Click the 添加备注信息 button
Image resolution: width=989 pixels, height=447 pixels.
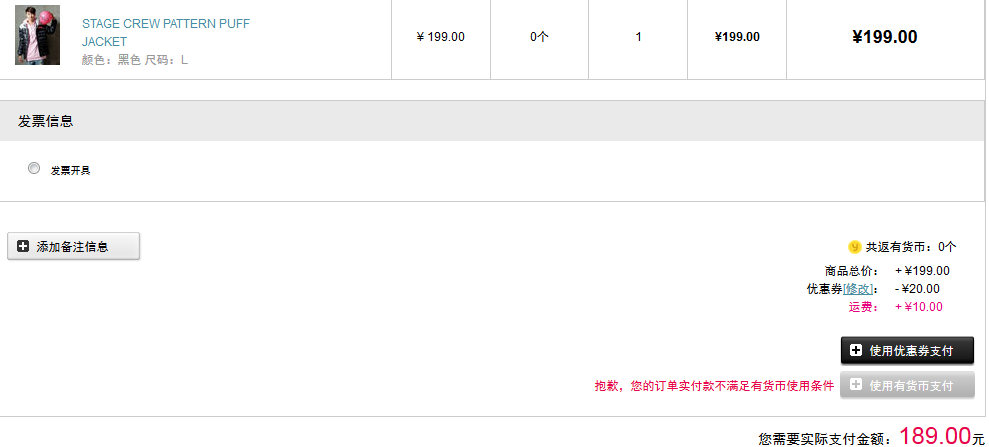pyautogui.click(x=73, y=246)
